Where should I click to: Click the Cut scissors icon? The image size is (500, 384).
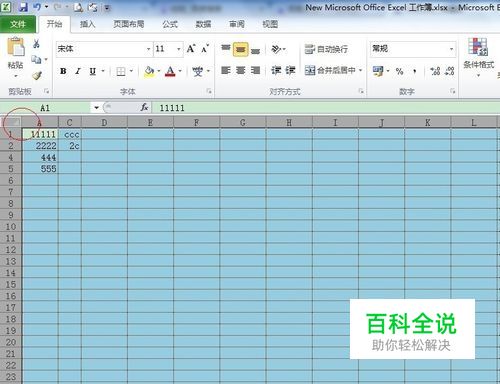click(x=36, y=43)
